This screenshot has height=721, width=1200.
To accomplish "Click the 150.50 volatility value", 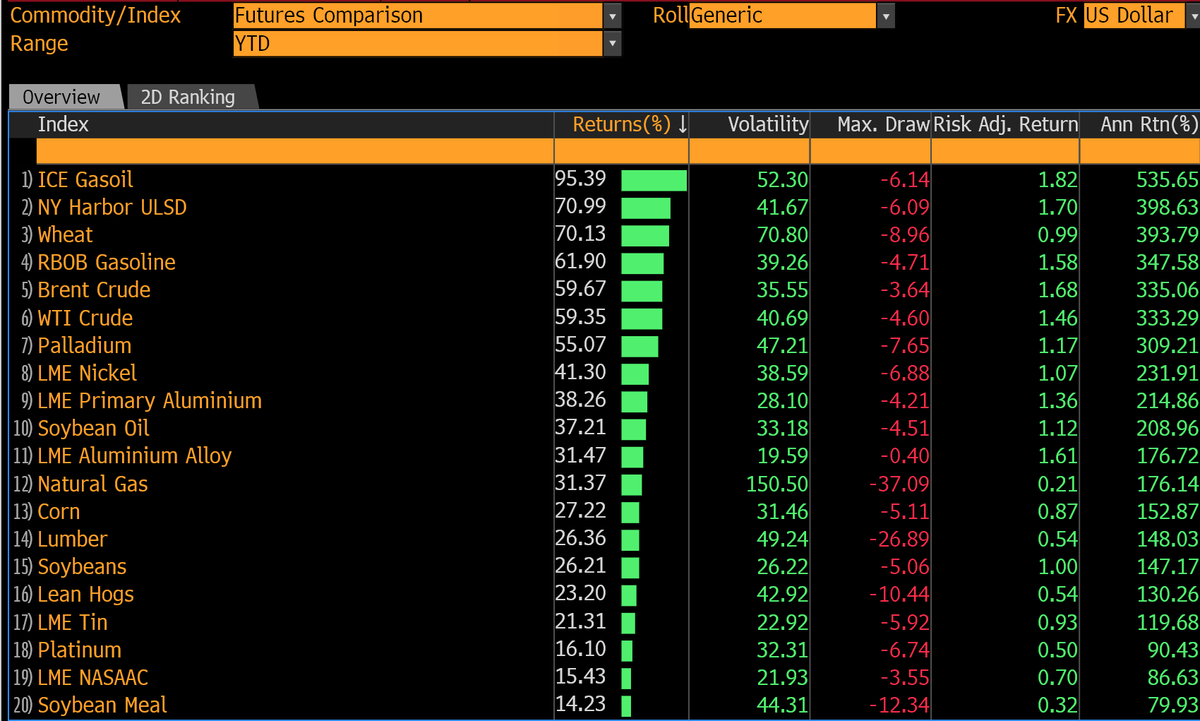I will point(777,484).
